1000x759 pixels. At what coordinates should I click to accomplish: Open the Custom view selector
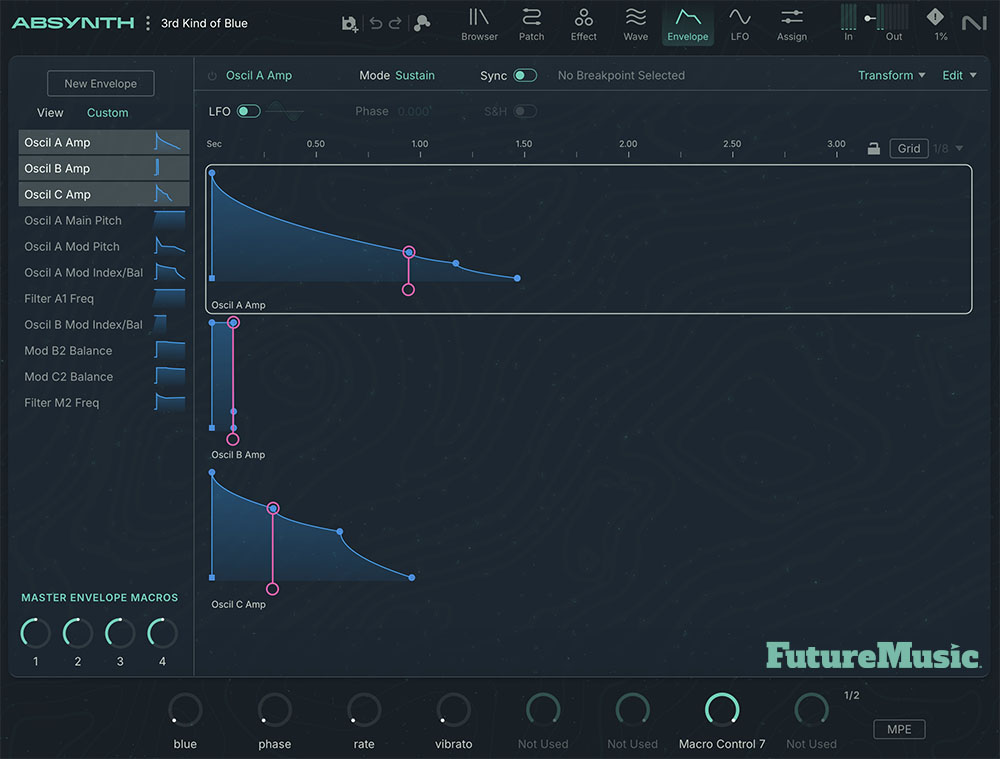coord(107,113)
